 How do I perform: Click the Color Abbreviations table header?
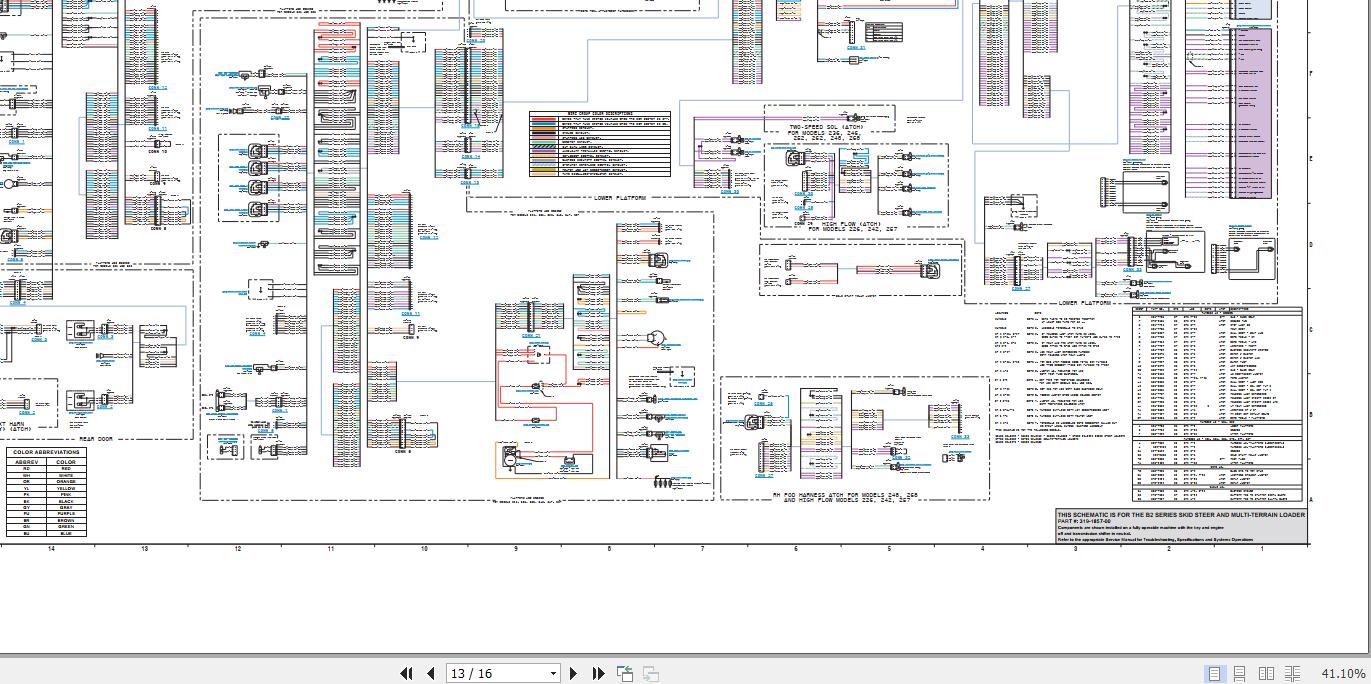pyautogui.click(x=47, y=452)
